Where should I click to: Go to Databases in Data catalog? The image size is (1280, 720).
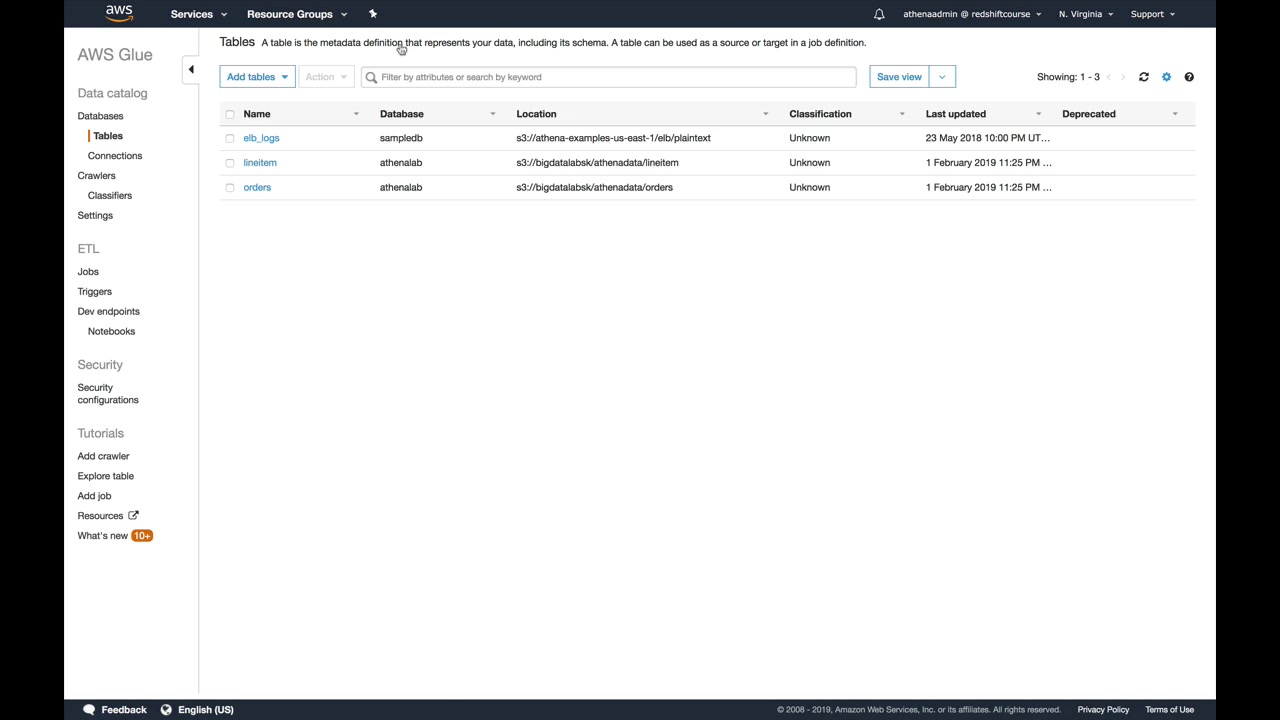click(x=100, y=116)
